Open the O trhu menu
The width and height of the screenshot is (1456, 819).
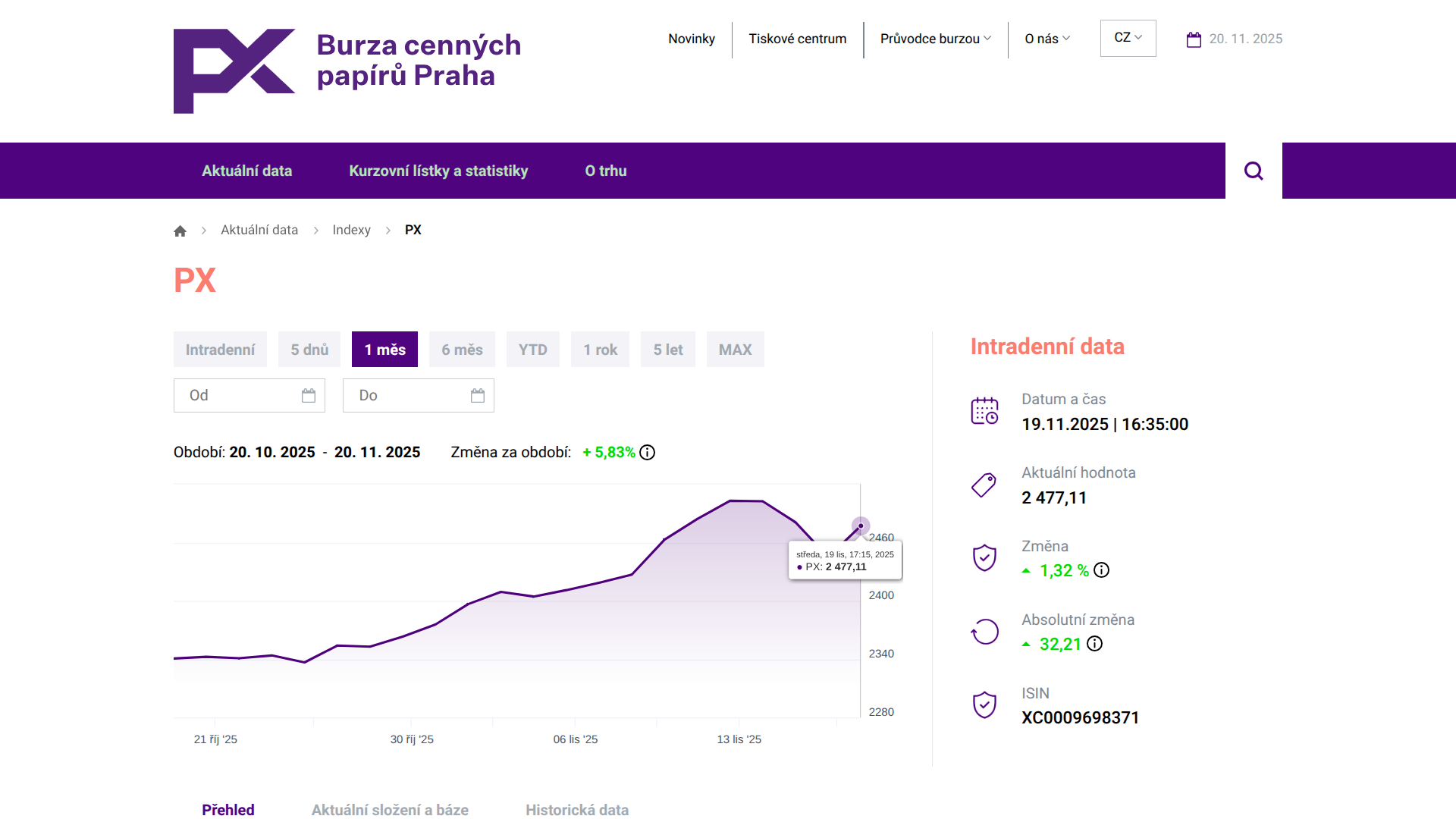point(606,171)
